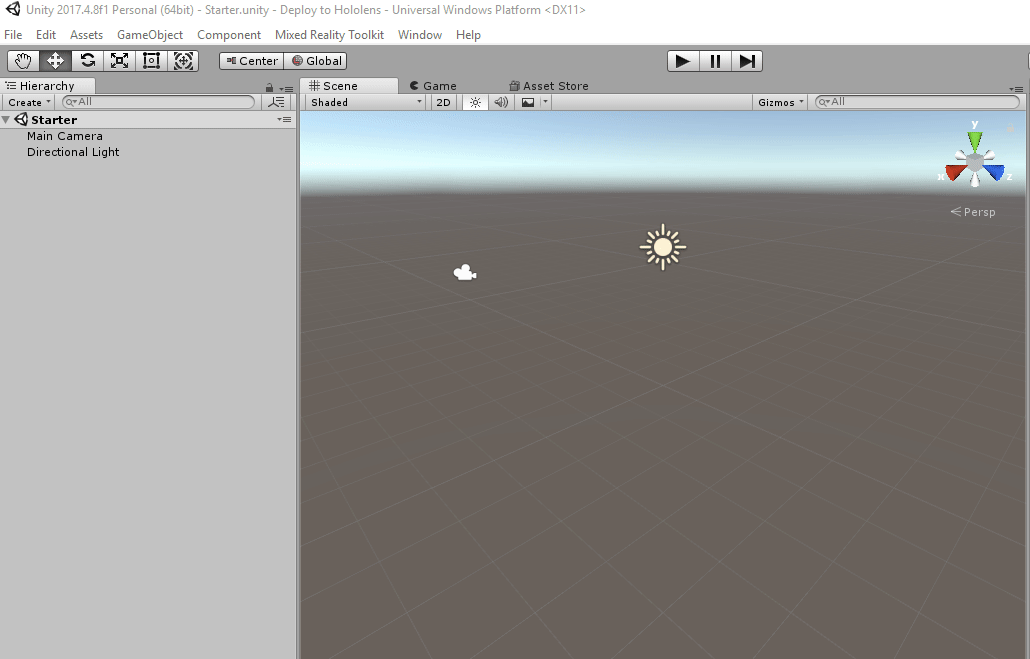Toggle 2D scene view mode

[x=444, y=102]
